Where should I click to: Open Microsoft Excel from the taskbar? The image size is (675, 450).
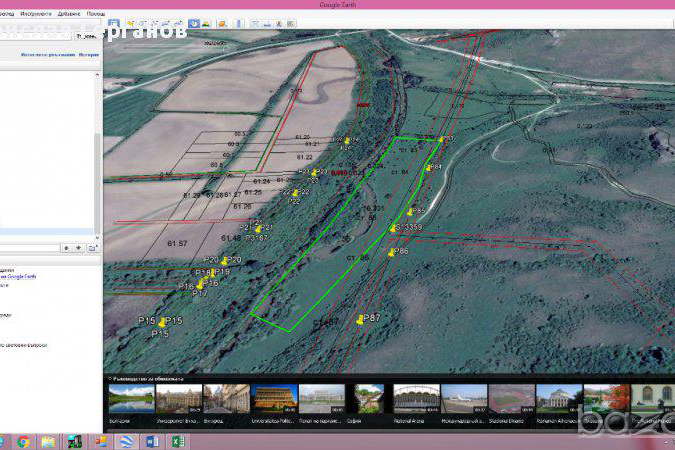coord(178,441)
